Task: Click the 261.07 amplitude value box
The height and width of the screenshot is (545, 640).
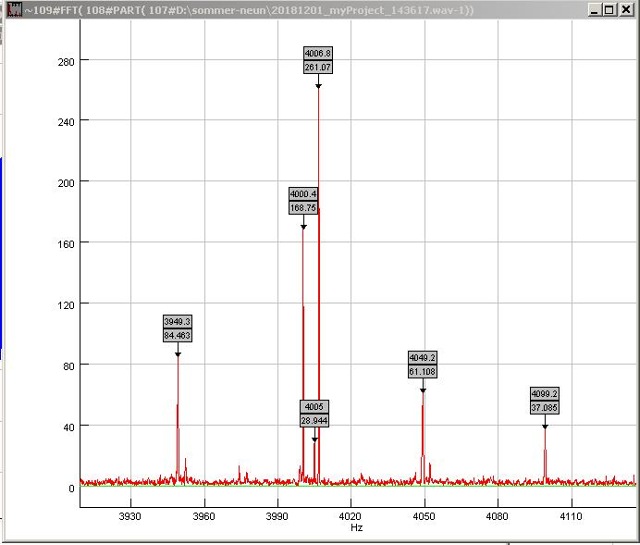Action: 318,66
